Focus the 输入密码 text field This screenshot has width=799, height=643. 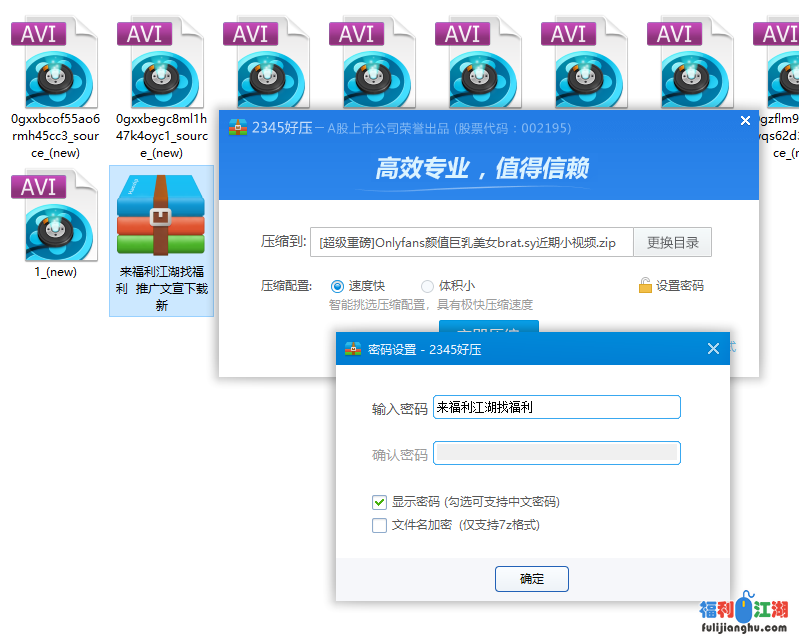click(x=556, y=407)
